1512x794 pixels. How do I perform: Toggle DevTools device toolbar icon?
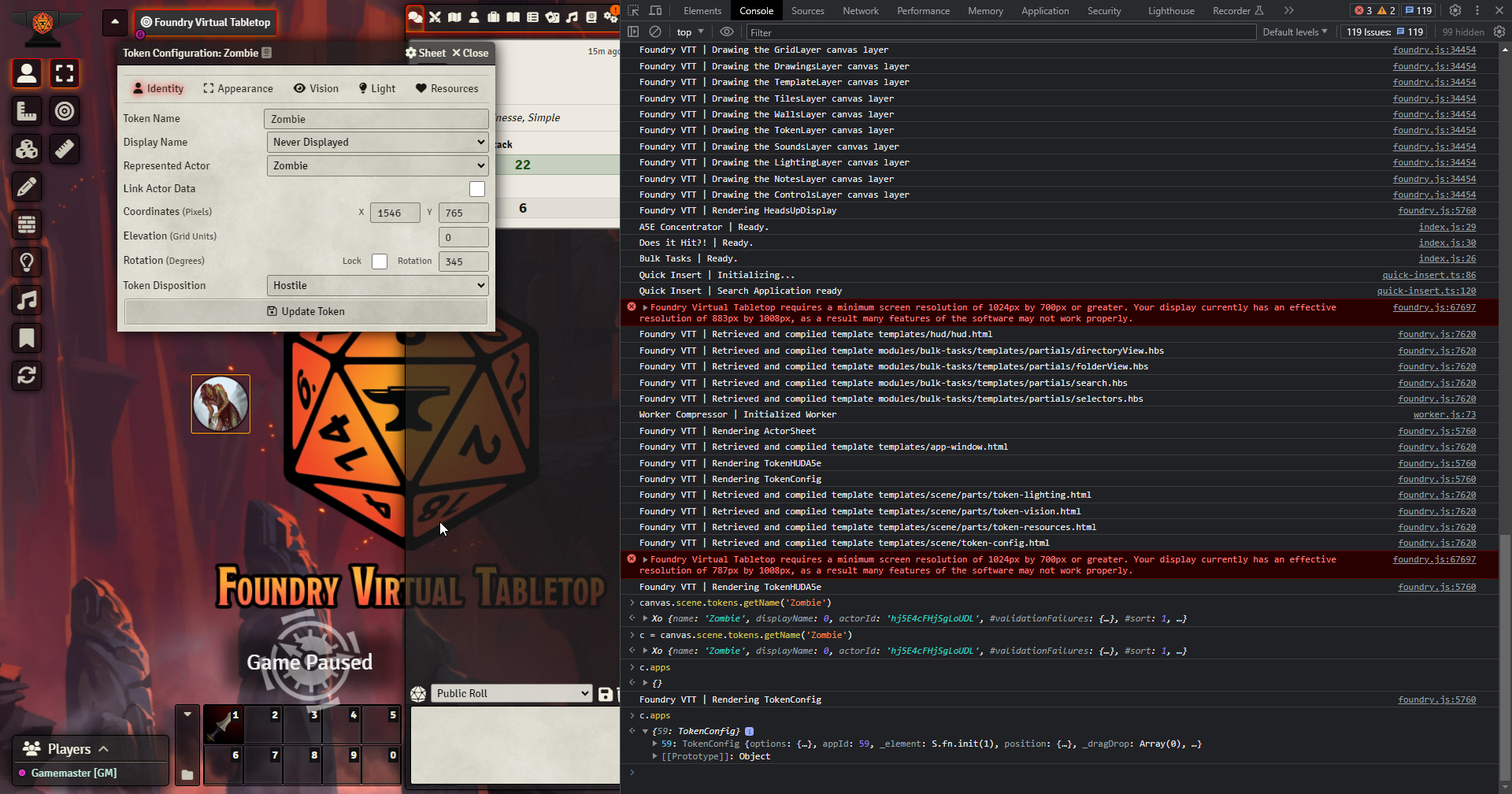655,10
